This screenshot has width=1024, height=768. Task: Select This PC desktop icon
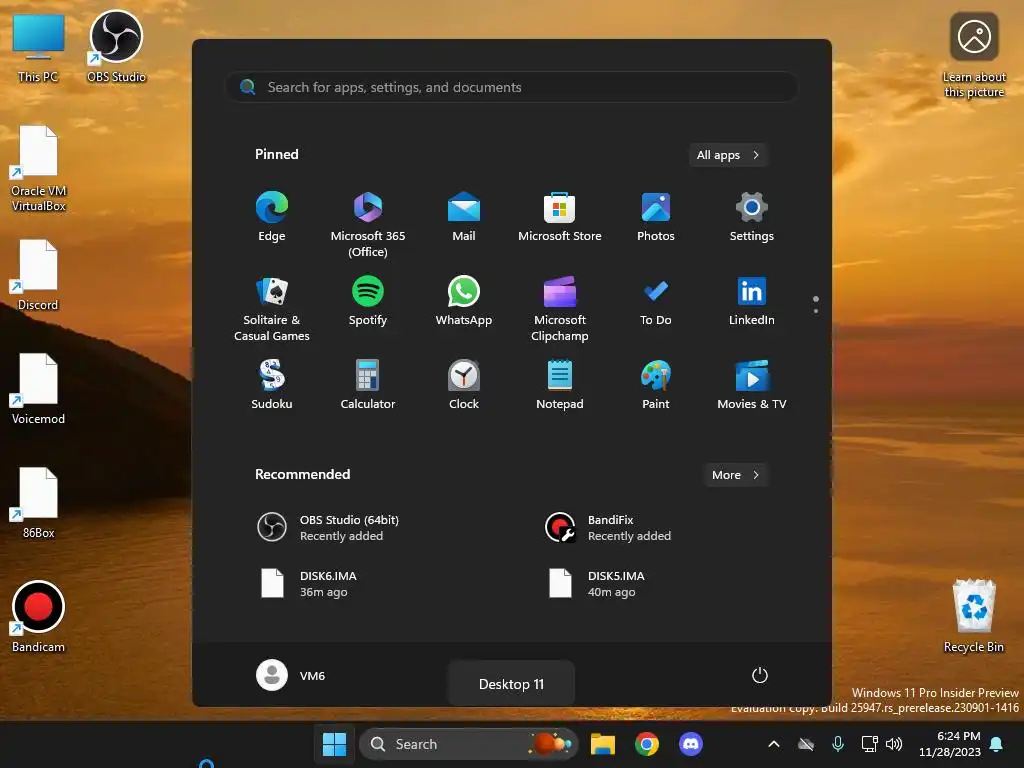[39, 48]
